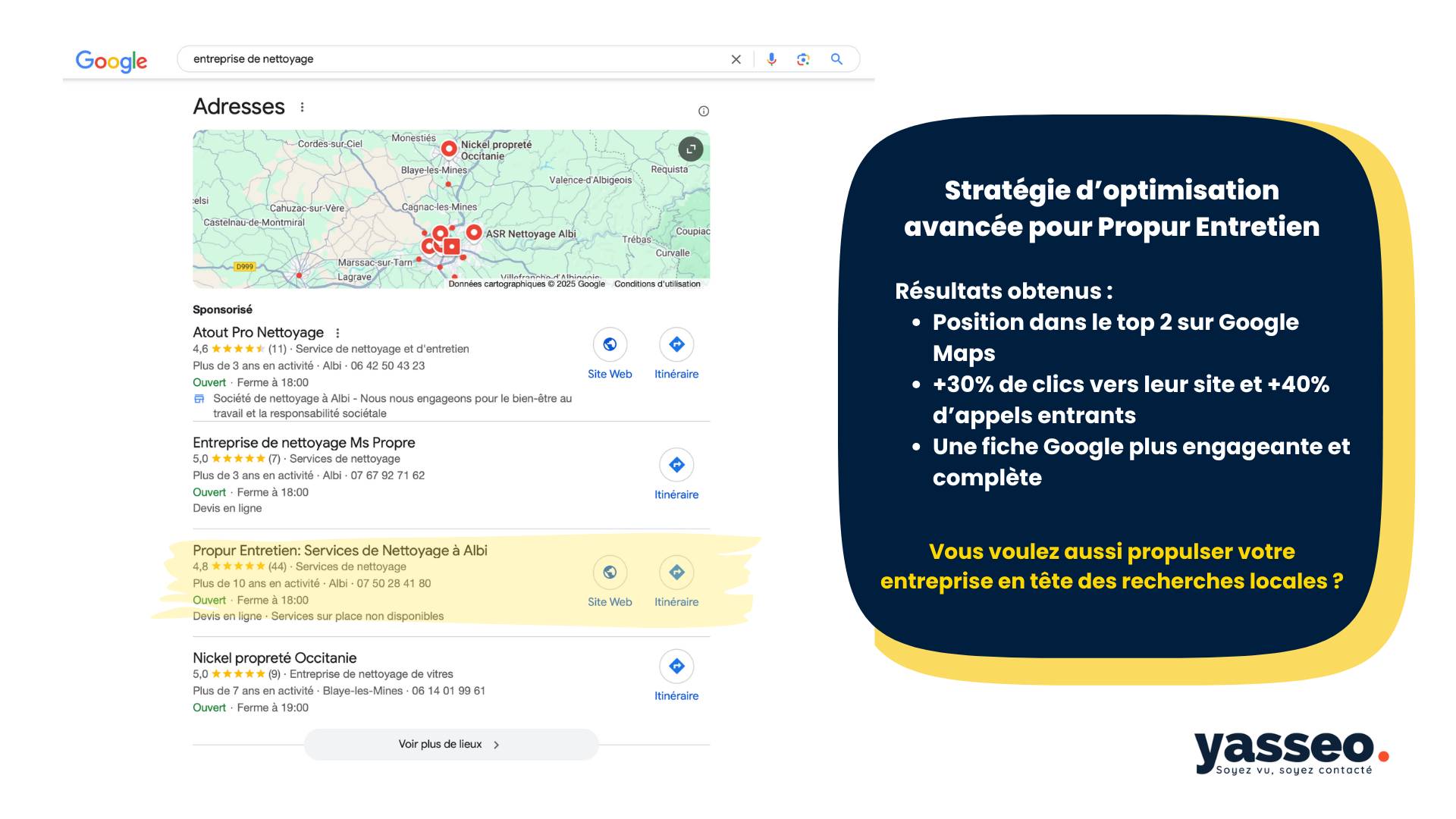Click the Google logo
Screen dimensions: 1456x819
click(x=111, y=61)
